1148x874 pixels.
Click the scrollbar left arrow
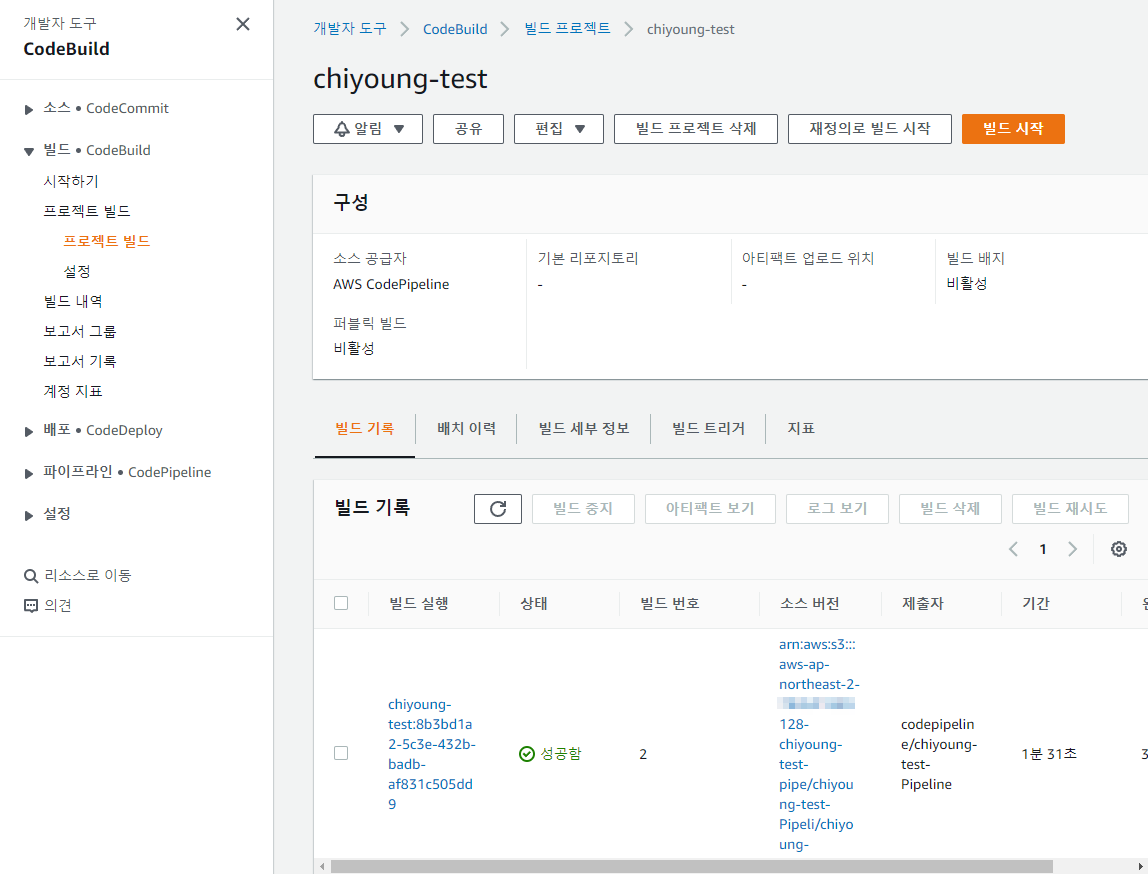tap(322, 867)
